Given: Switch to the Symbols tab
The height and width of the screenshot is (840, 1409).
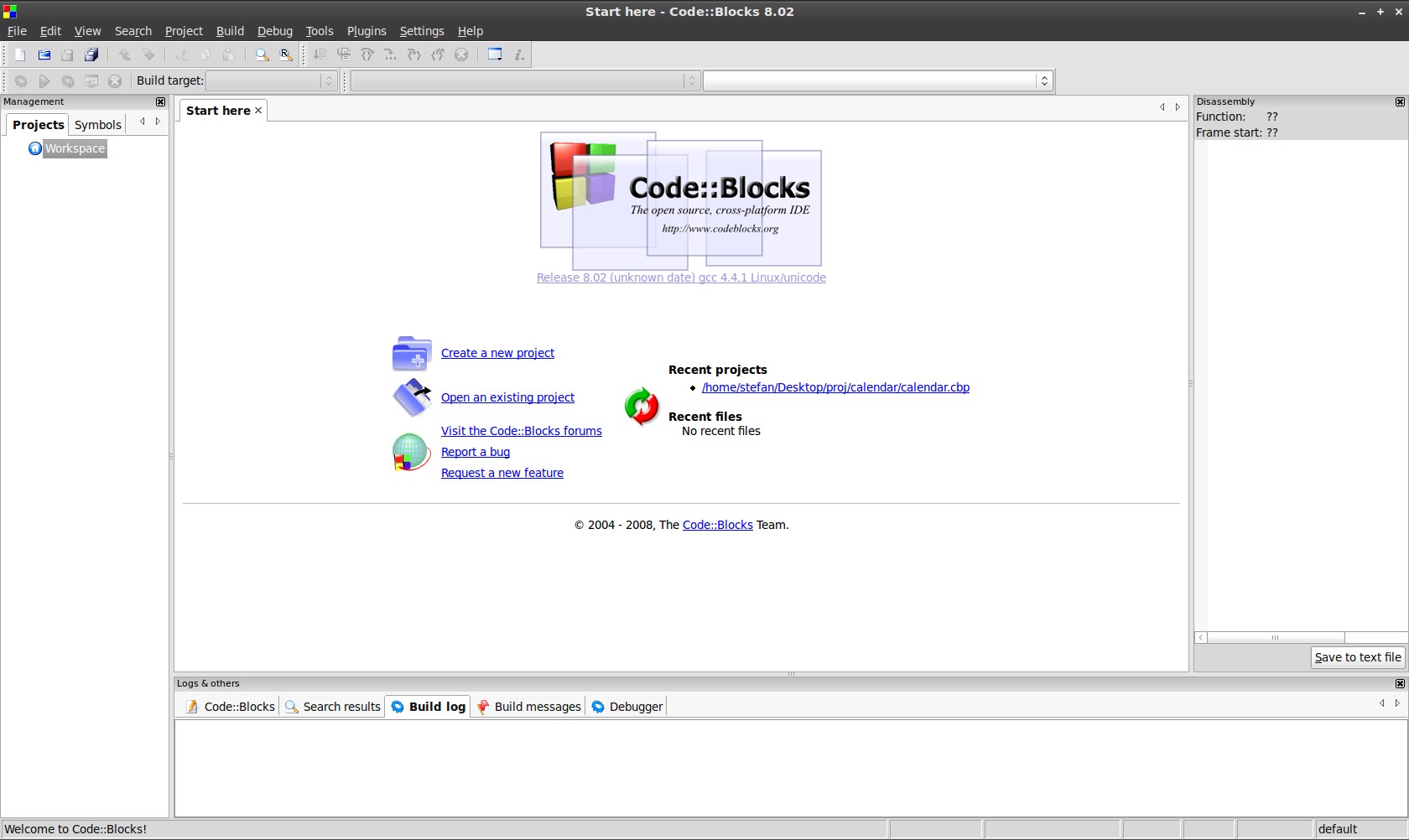Looking at the screenshot, I should pos(98,125).
